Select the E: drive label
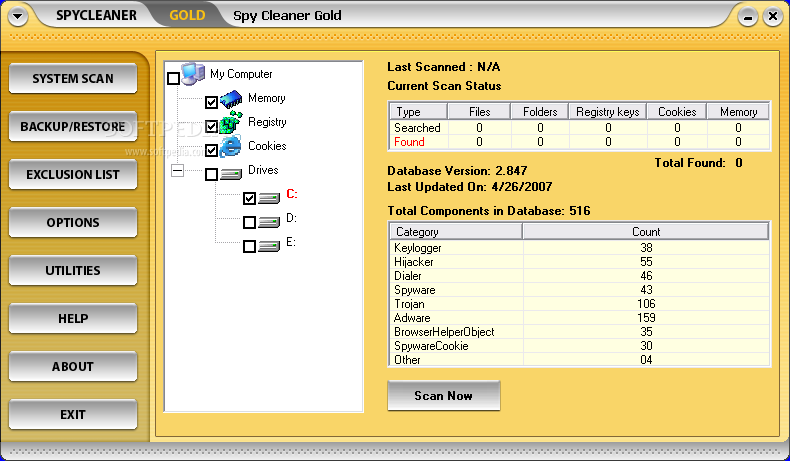790x461 pixels. (291, 242)
